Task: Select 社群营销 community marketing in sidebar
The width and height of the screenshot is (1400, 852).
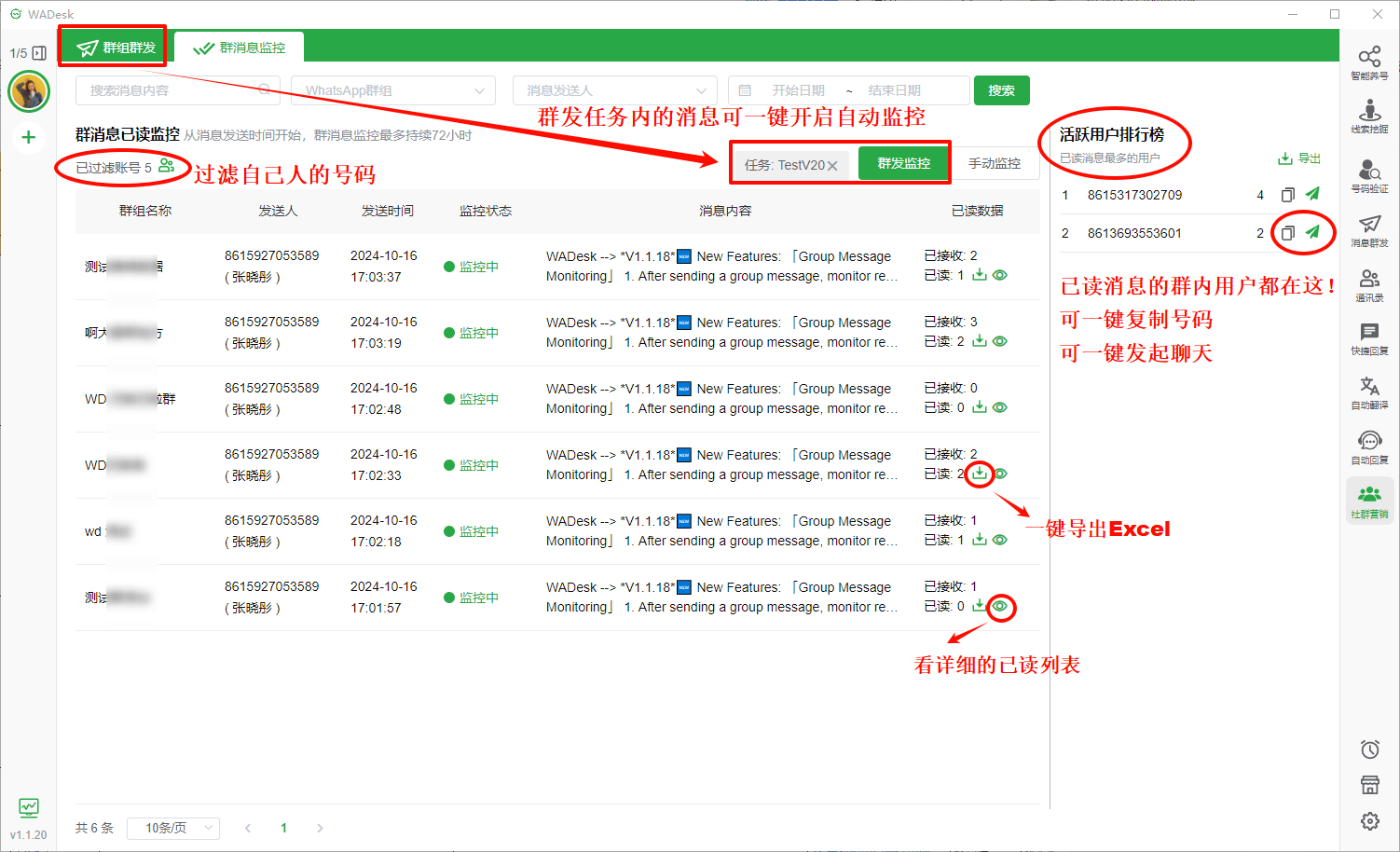Action: (1369, 502)
